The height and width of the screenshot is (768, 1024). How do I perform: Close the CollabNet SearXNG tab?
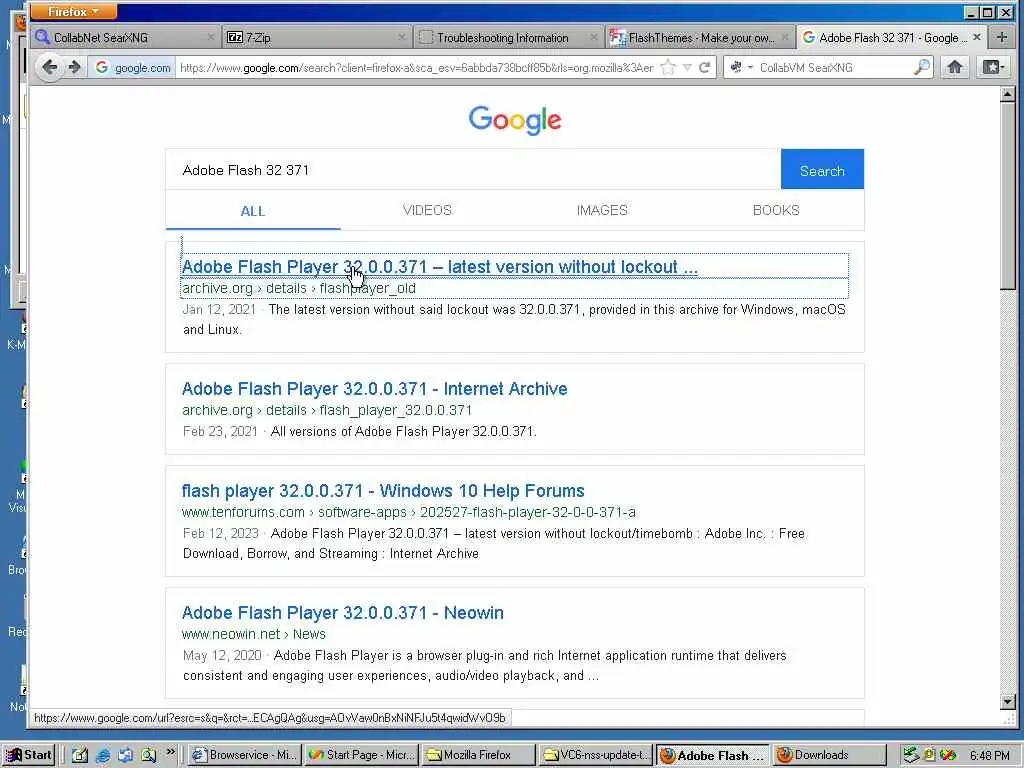click(x=210, y=37)
